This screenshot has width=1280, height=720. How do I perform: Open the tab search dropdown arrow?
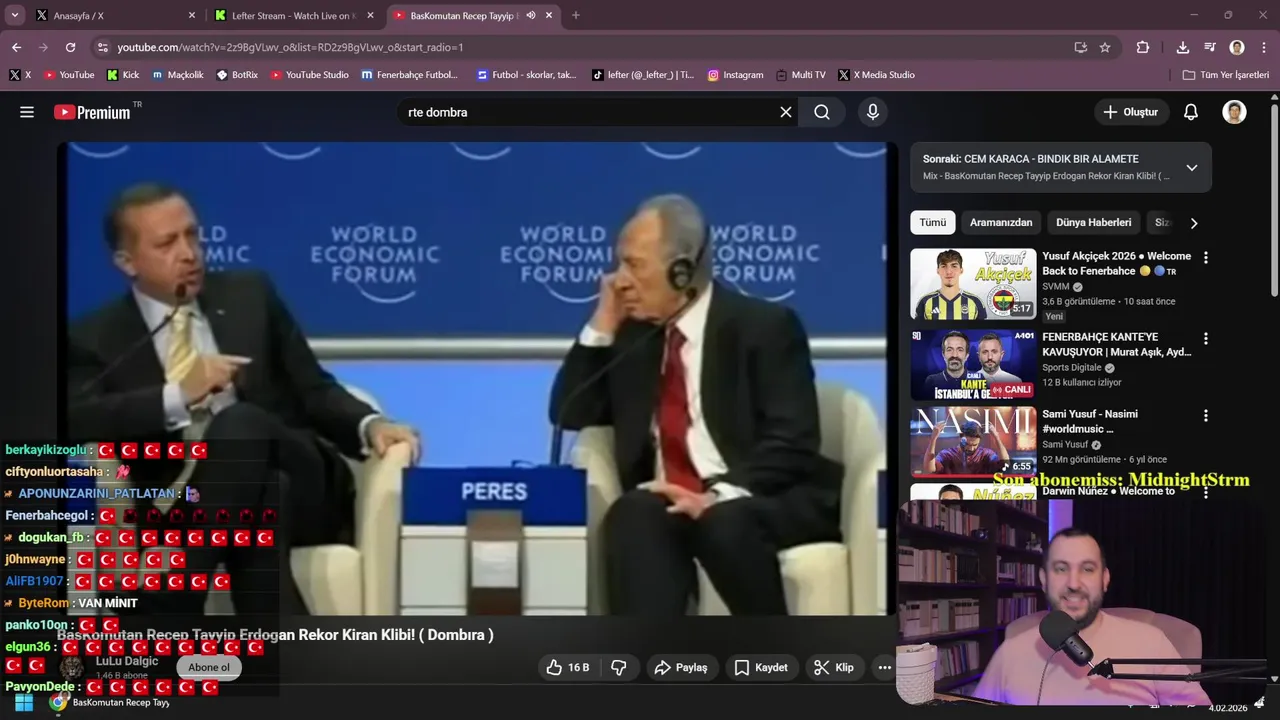point(14,15)
